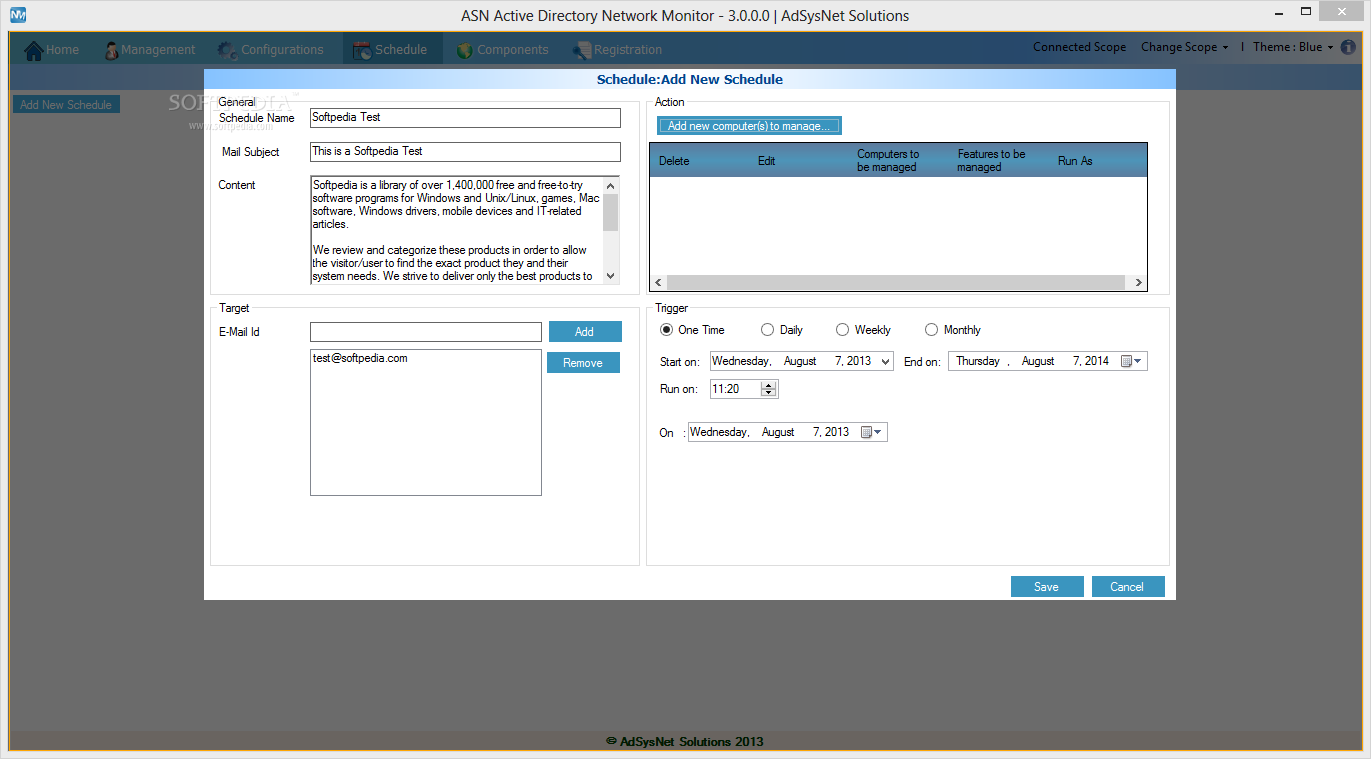Open the Home menu

point(52,50)
